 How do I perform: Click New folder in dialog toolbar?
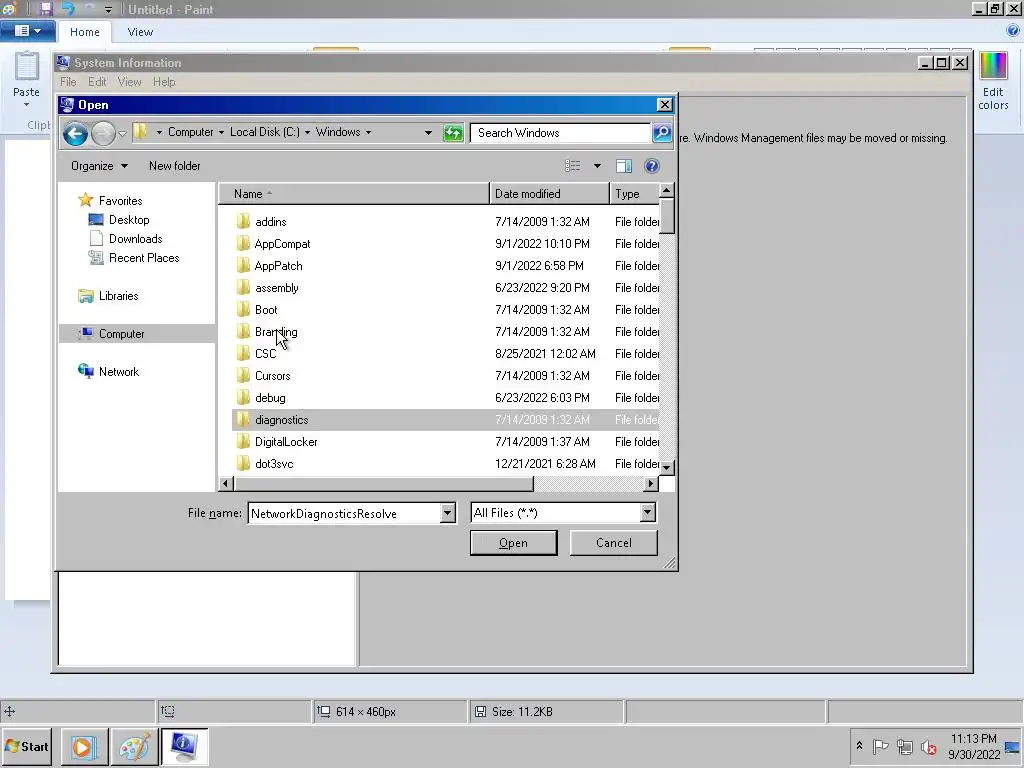point(174,166)
